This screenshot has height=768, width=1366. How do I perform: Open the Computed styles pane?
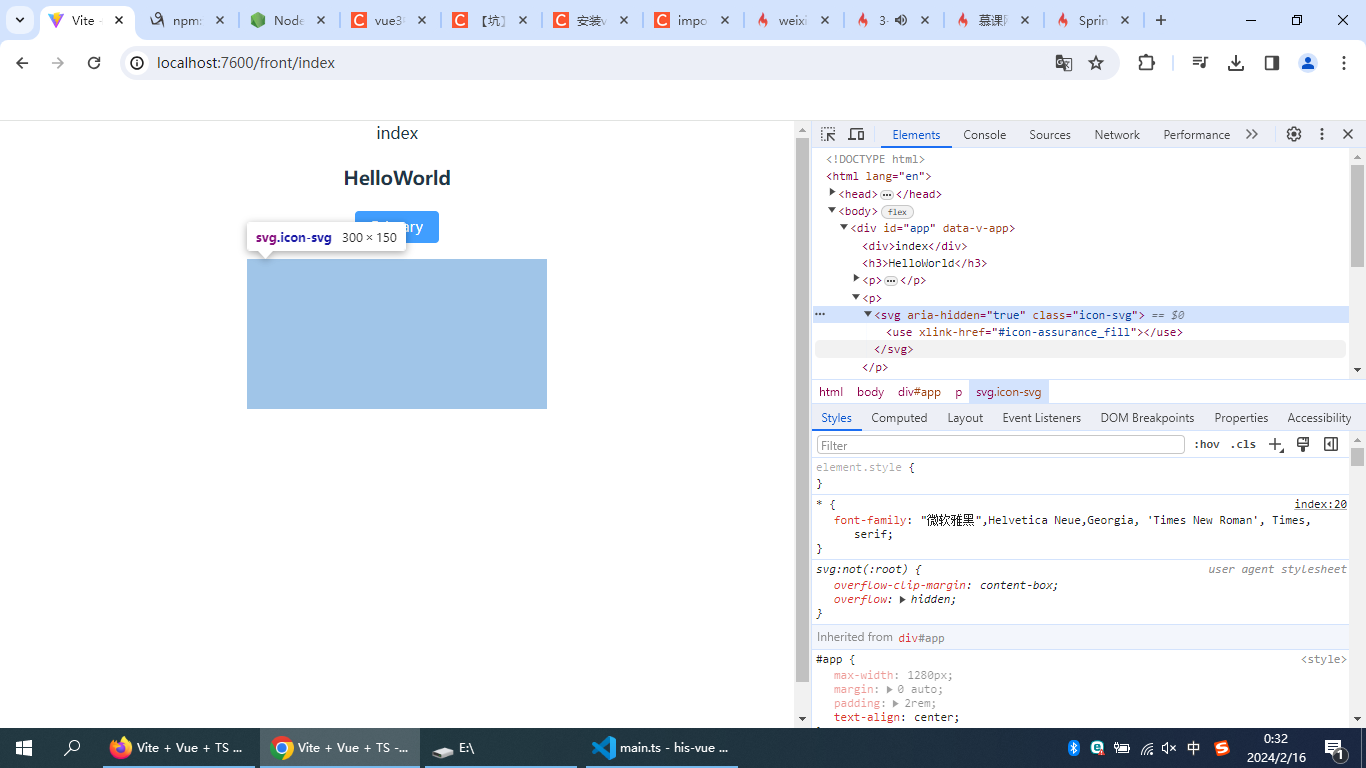coord(899,418)
